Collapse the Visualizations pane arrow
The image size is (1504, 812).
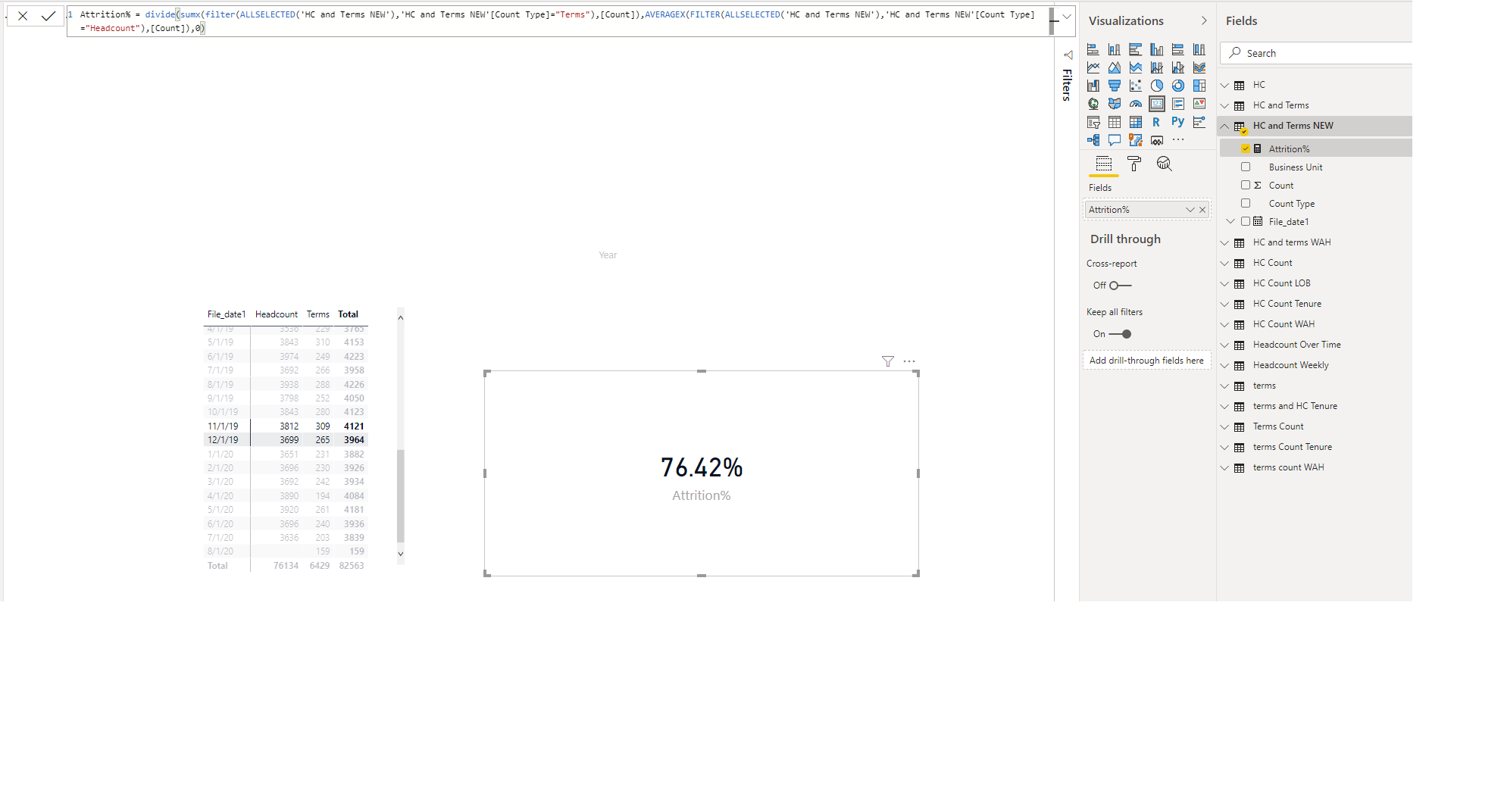point(1204,20)
